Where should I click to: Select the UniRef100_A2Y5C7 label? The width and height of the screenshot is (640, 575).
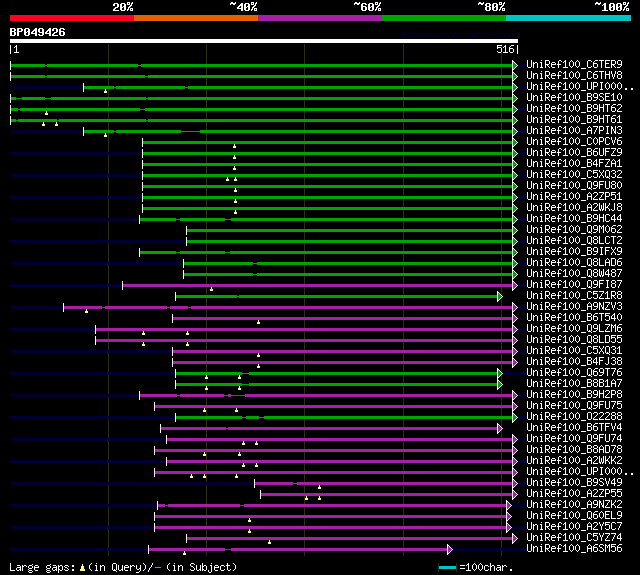[574, 527]
